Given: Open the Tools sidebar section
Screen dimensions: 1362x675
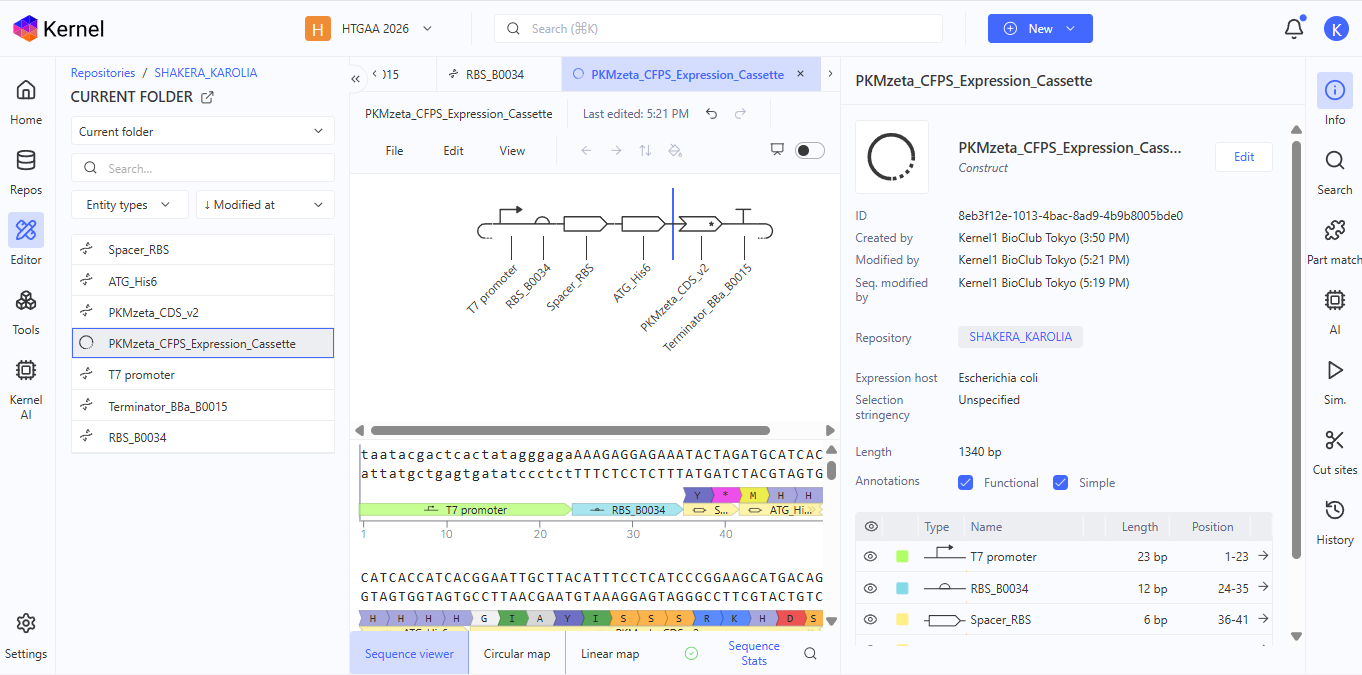Looking at the screenshot, I should (x=26, y=311).
